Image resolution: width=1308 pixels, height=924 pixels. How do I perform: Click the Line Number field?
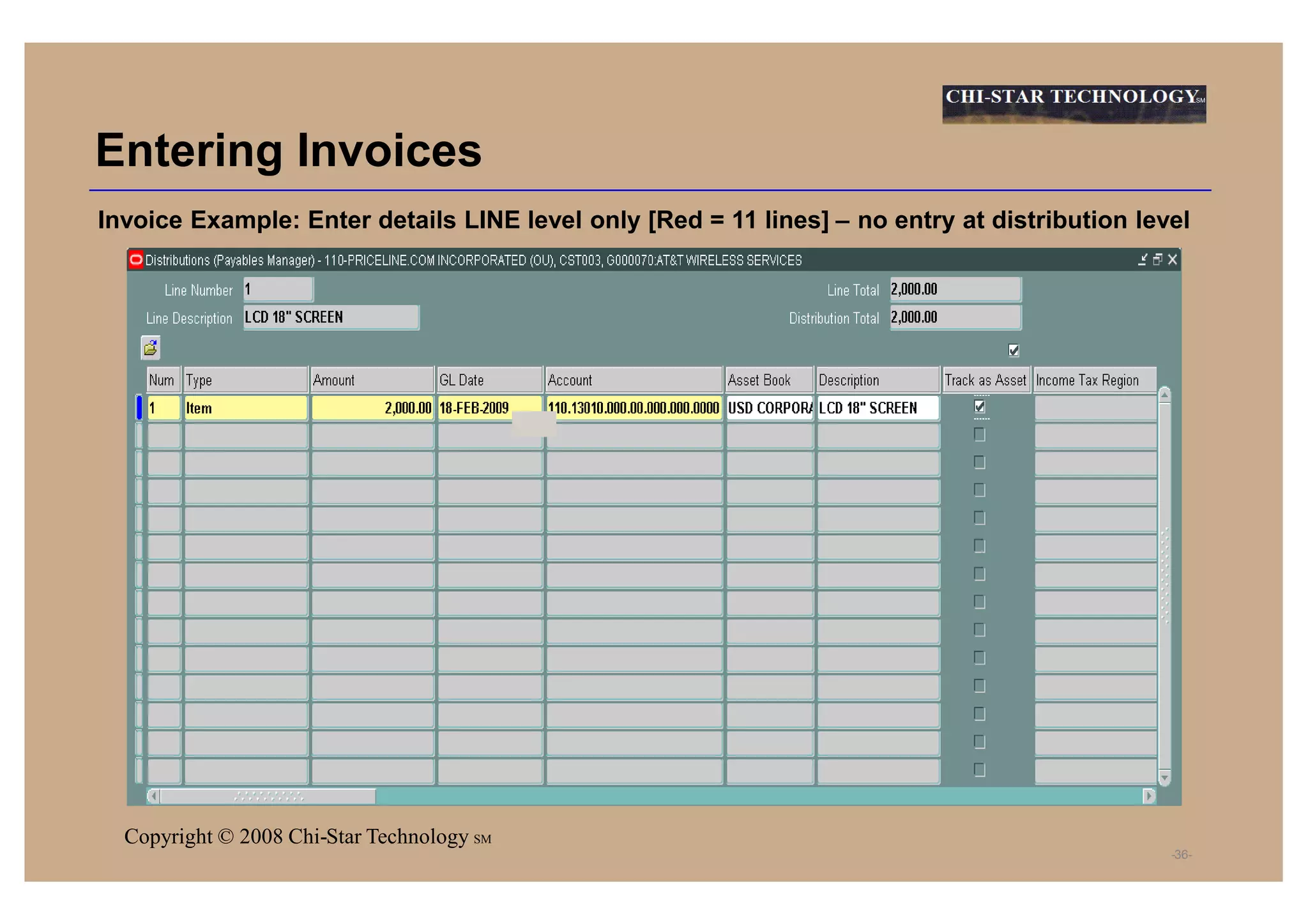[278, 289]
